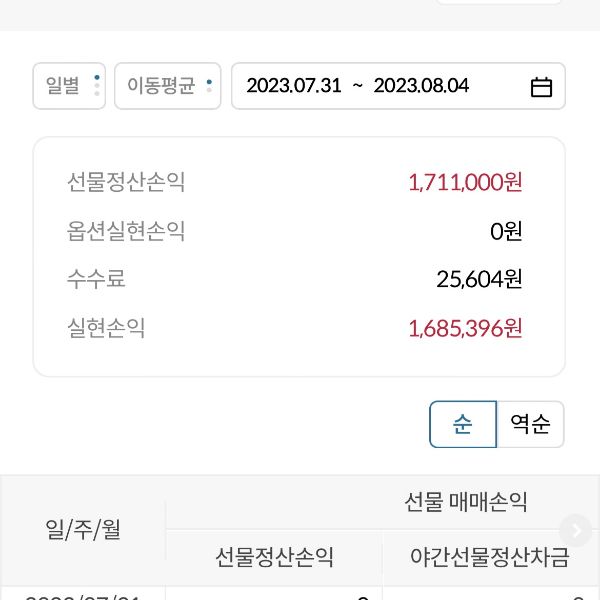Open the 일별 period dropdown
Image resolution: width=600 pixels, height=600 pixels.
coord(69,86)
